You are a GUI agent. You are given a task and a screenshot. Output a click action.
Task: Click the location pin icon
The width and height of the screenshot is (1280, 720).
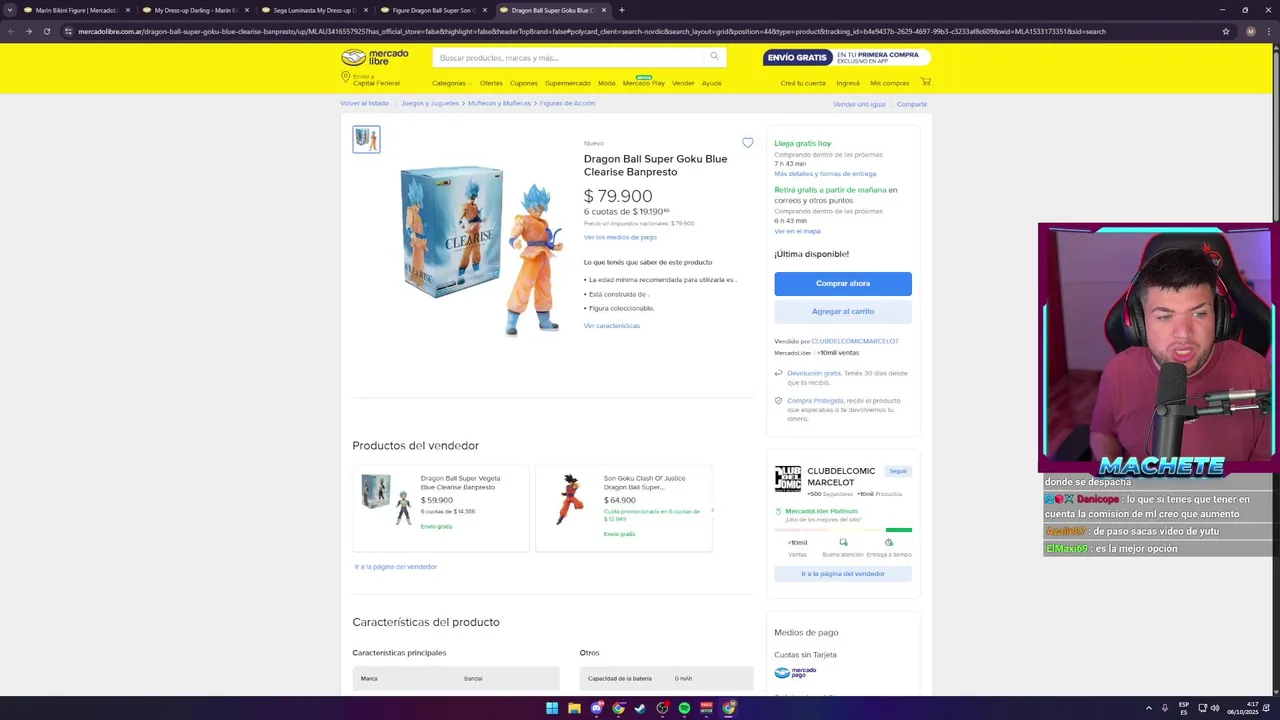[345, 78]
